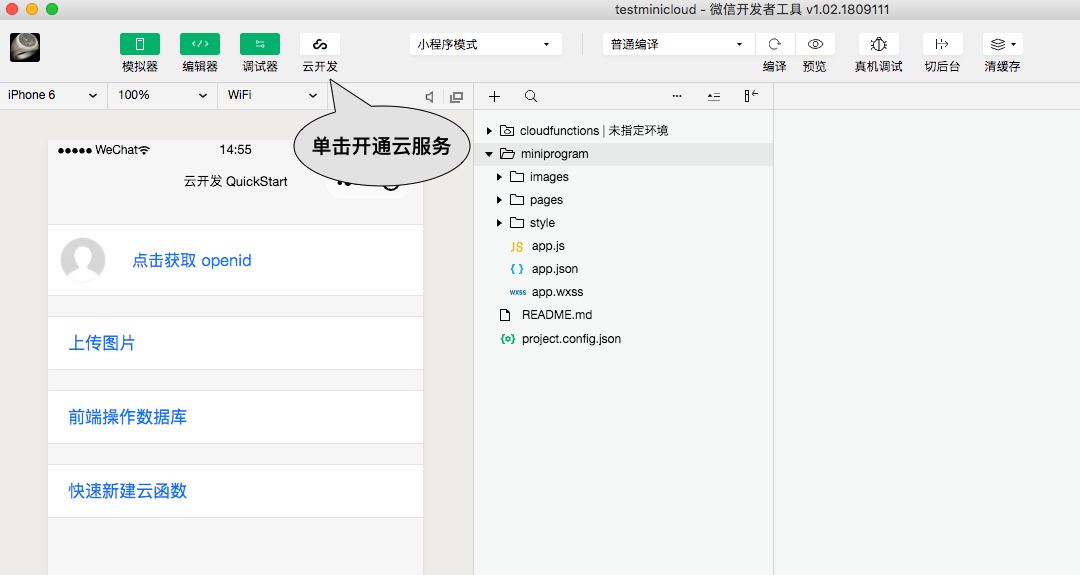Click 上传图片 in the simulator
The image size is (1080, 575).
tap(102, 343)
